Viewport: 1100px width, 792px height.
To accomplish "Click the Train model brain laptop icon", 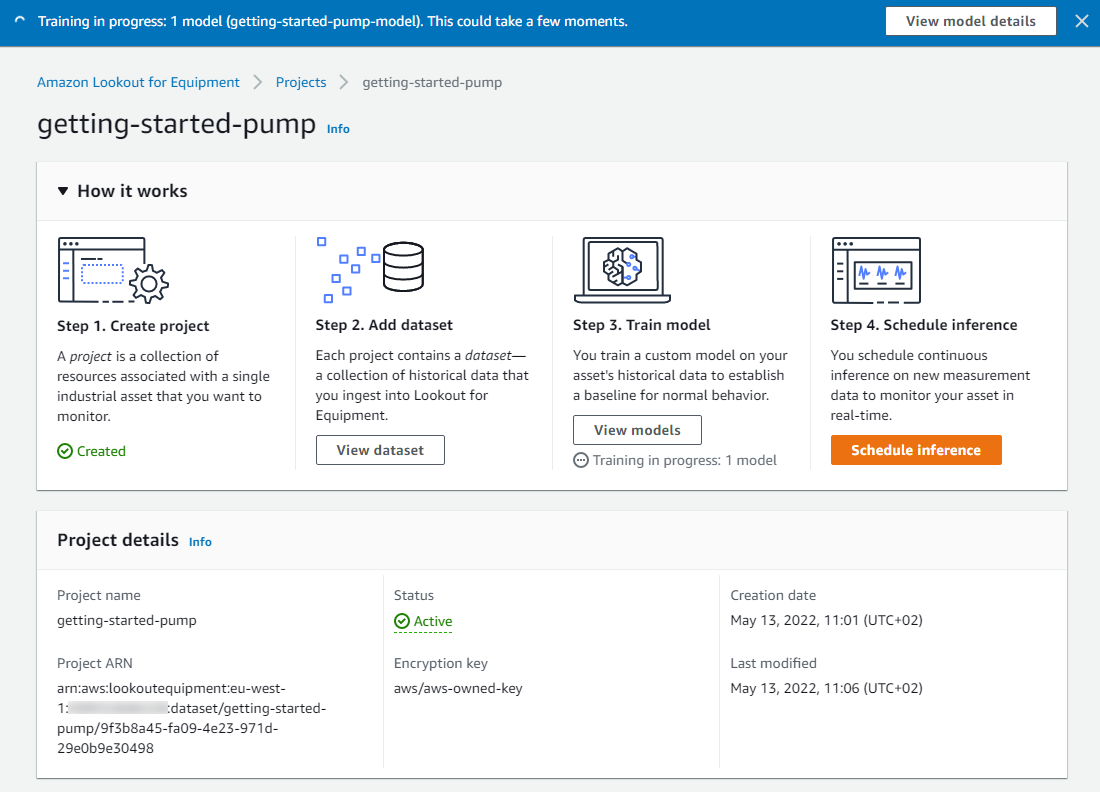I will pyautogui.click(x=622, y=270).
